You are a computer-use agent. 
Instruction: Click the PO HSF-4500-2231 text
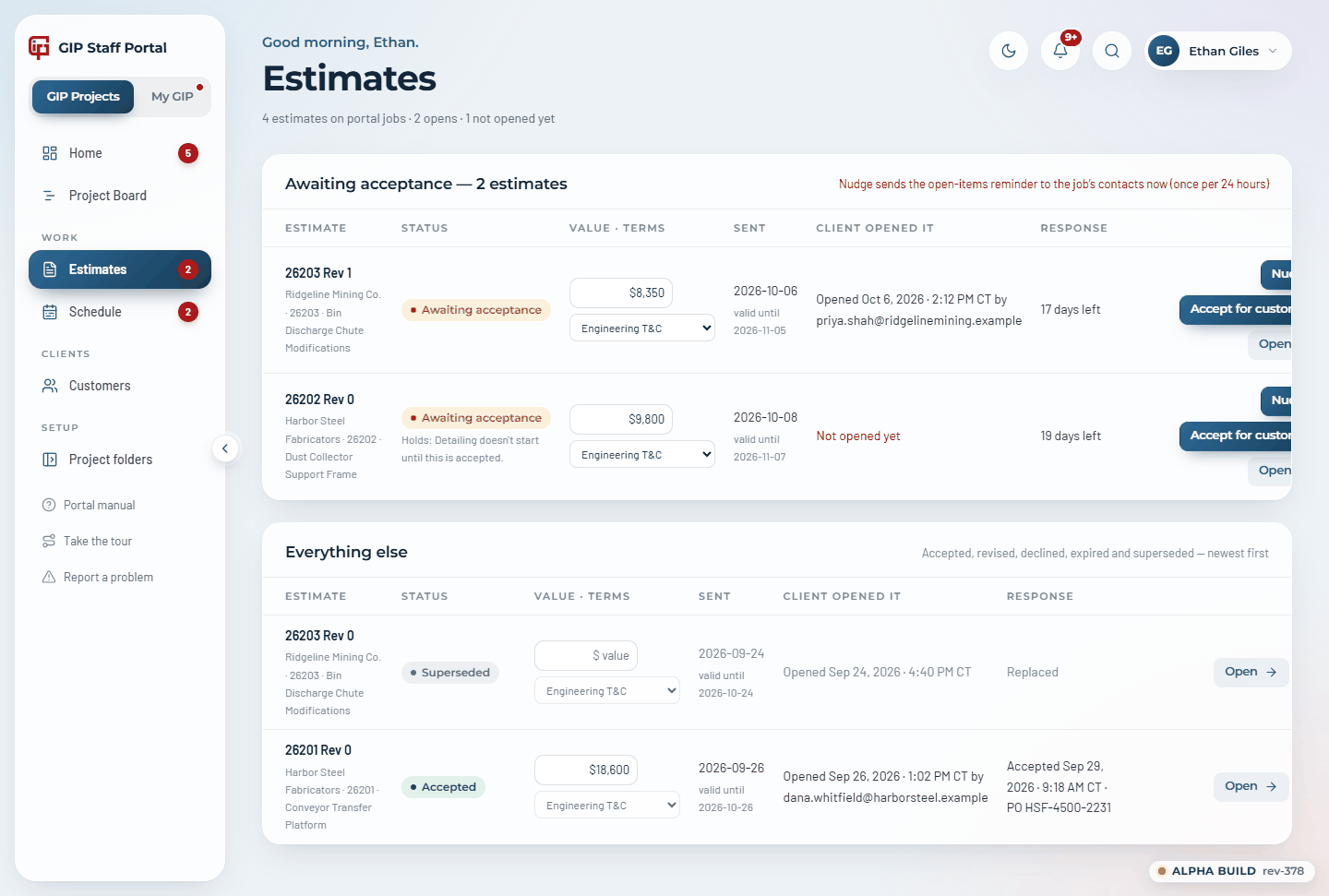[1060, 807]
